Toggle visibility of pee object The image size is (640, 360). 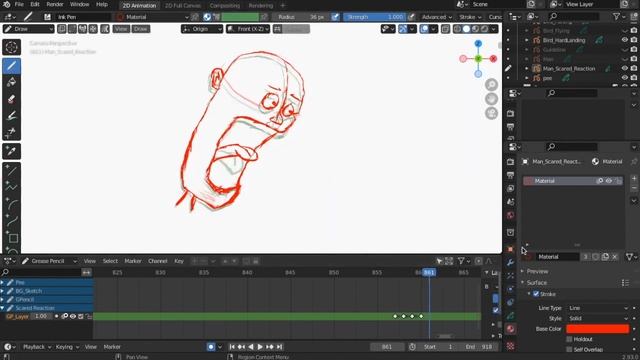click(x=624, y=78)
